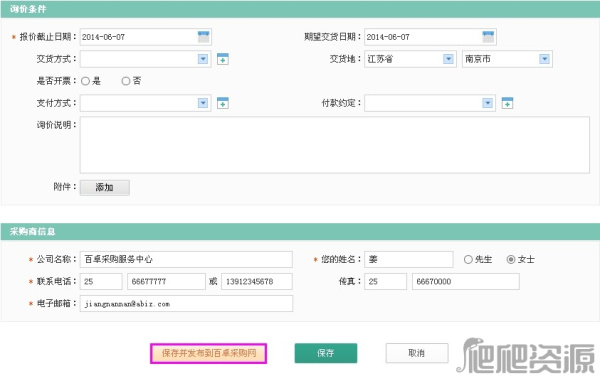Click the 联系电话 area code field

(x=101, y=282)
